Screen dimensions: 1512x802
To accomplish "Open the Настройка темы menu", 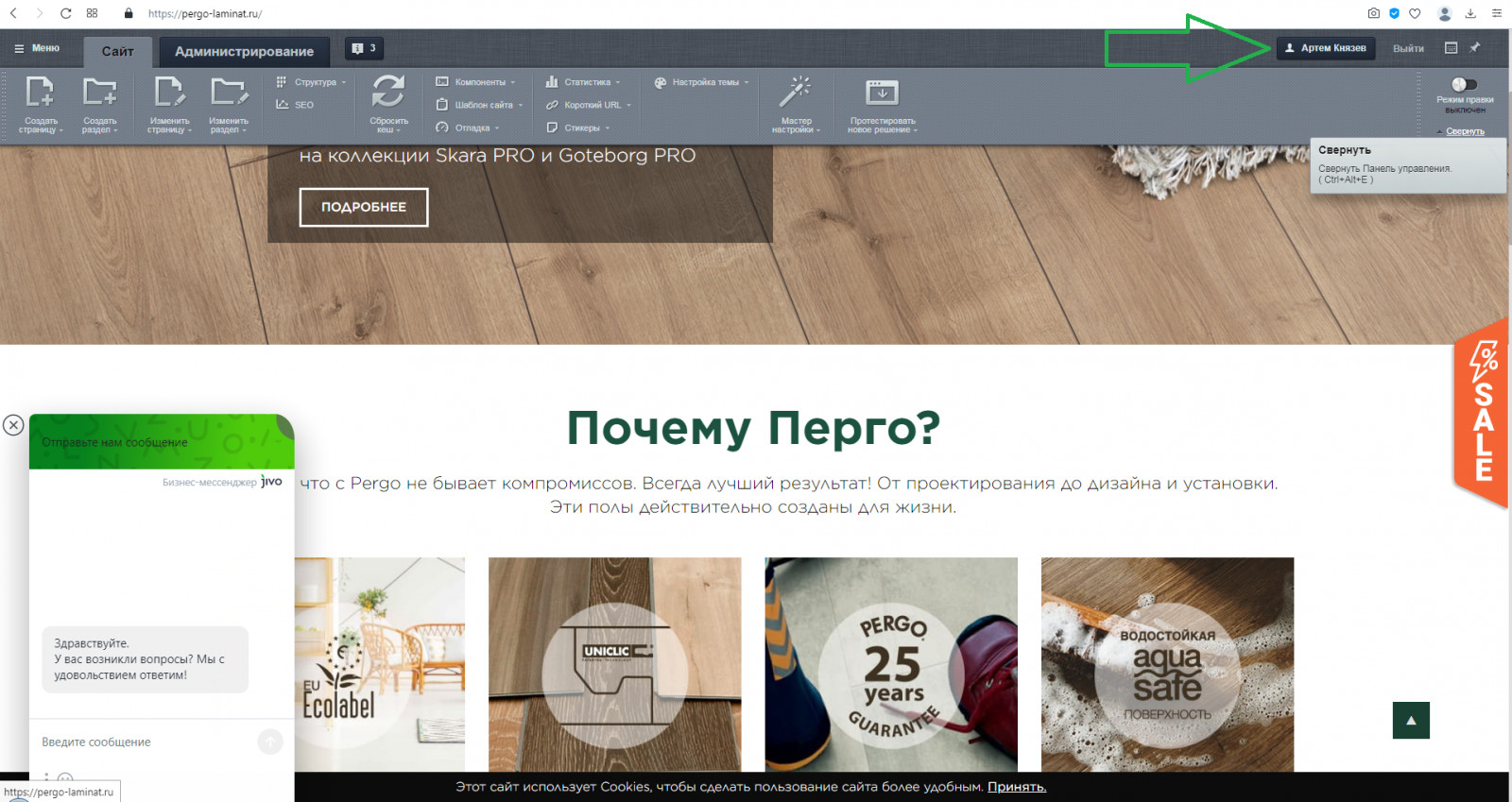I will pos(701,82).
